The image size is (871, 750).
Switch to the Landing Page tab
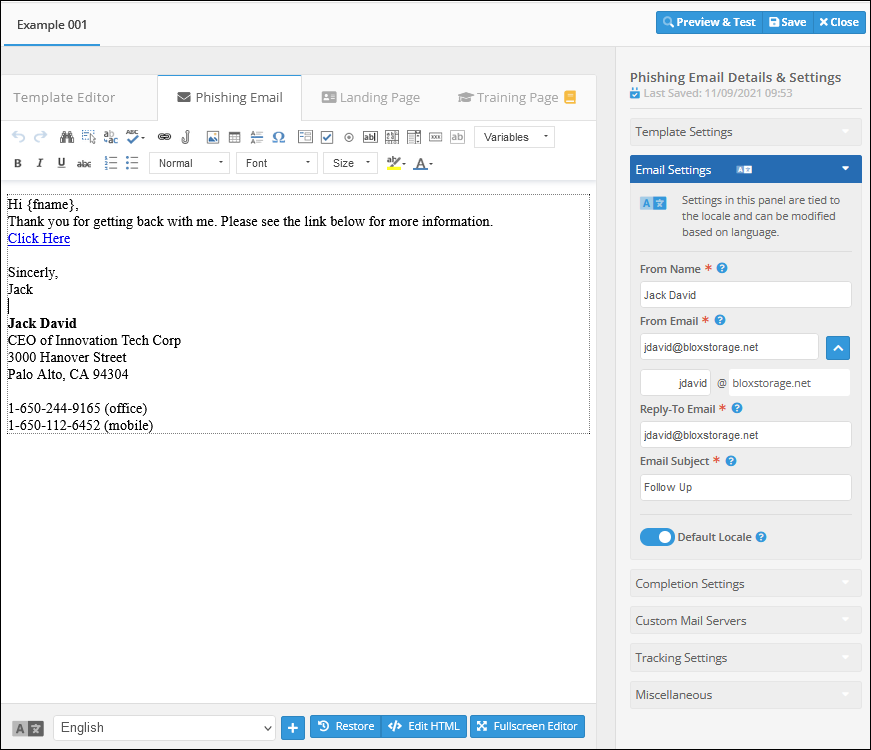pyautogui.click(x=370, y=98)
